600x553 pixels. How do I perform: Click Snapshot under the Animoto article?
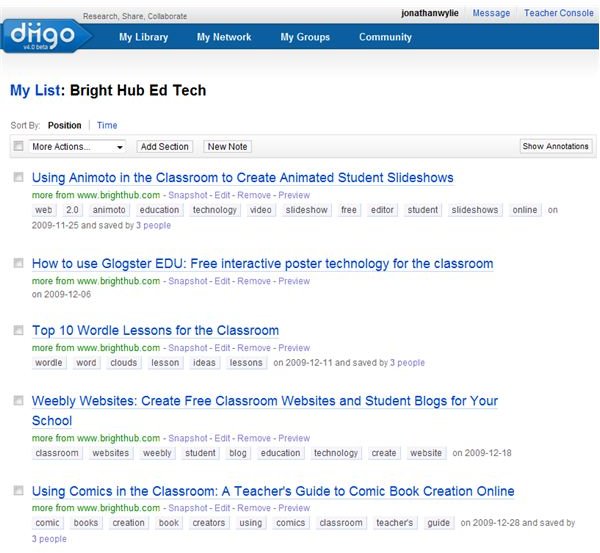pyautogui.click(x=188, y=195)
